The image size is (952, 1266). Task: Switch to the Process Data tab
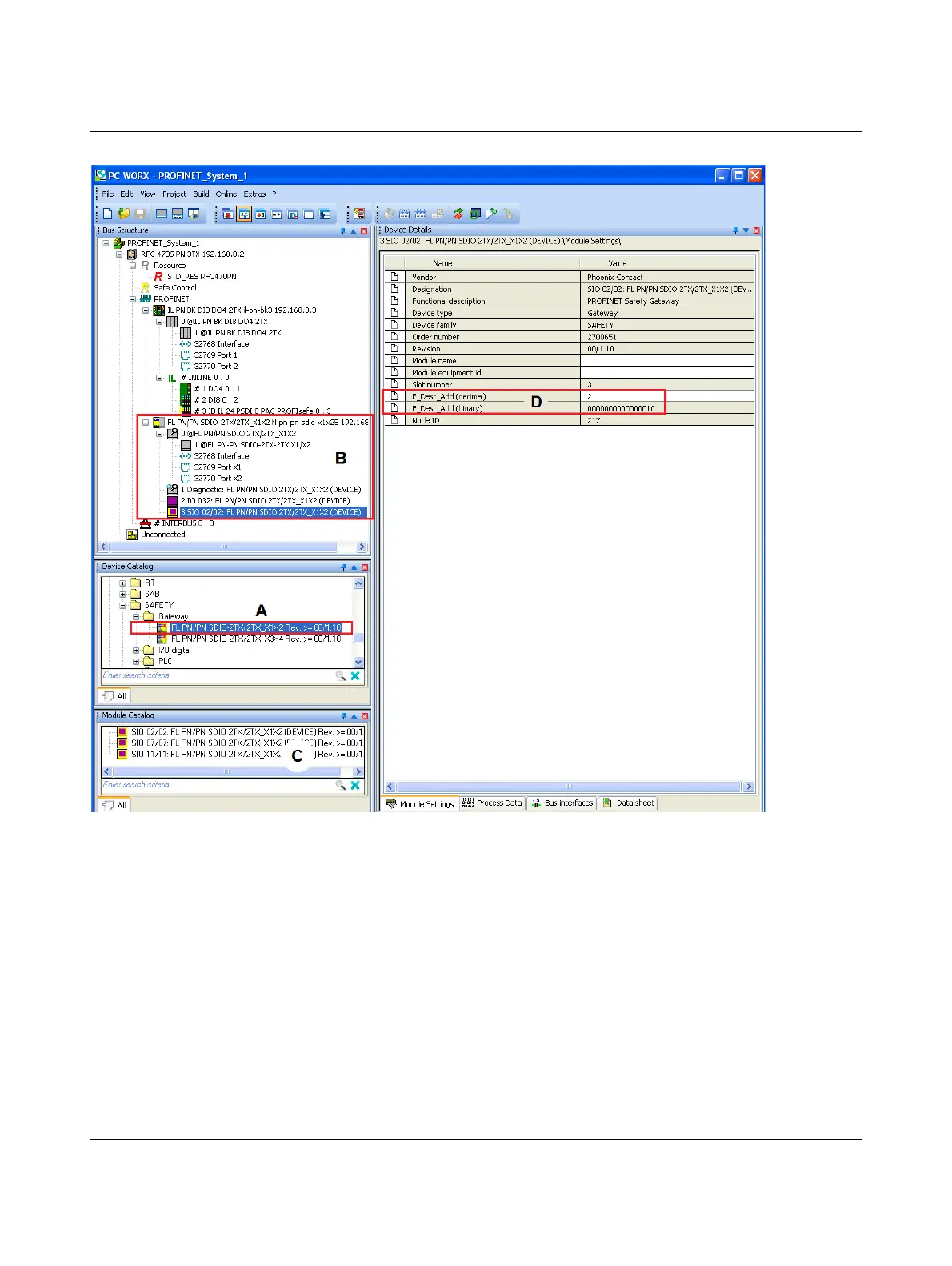tap(493, 803)
